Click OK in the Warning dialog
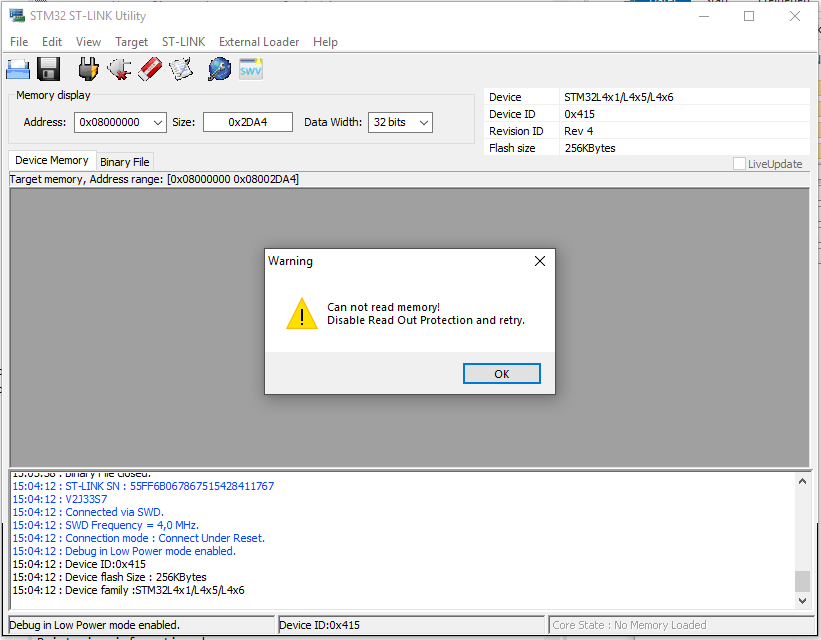 click(502, 374)
